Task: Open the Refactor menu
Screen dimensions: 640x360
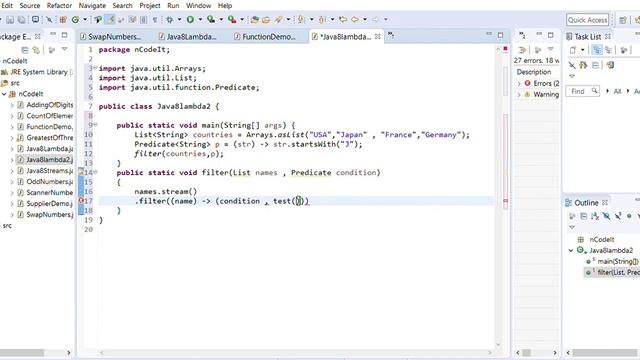Action: click(60, 6)
